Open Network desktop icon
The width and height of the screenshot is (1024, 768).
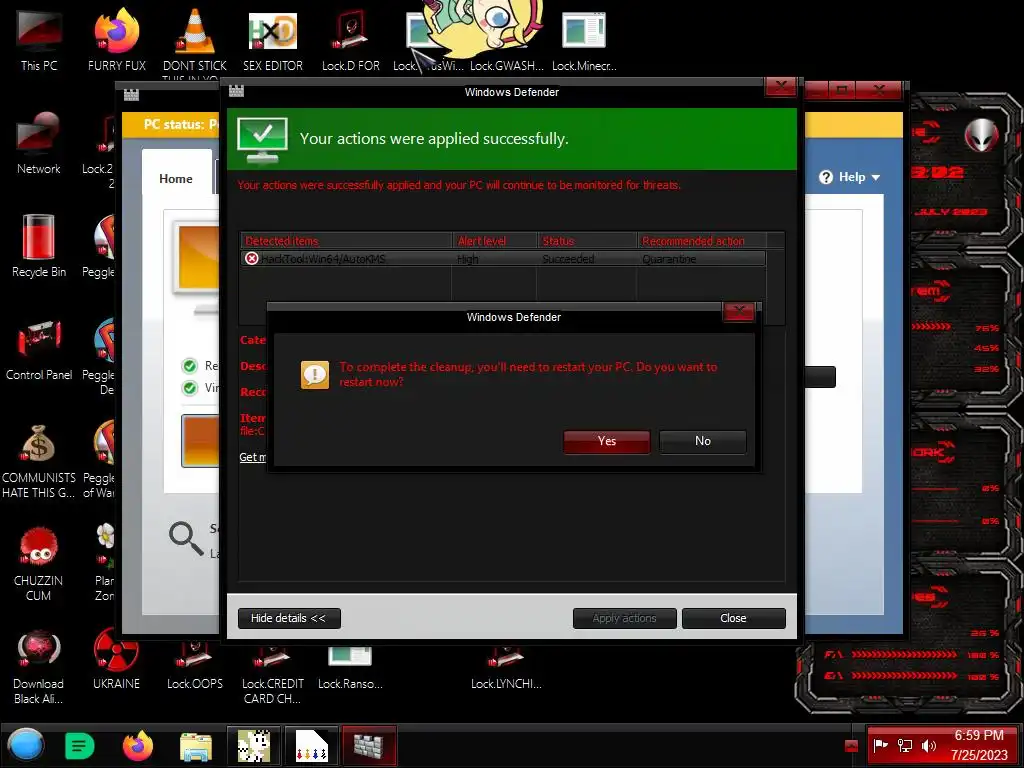(39, 144)
